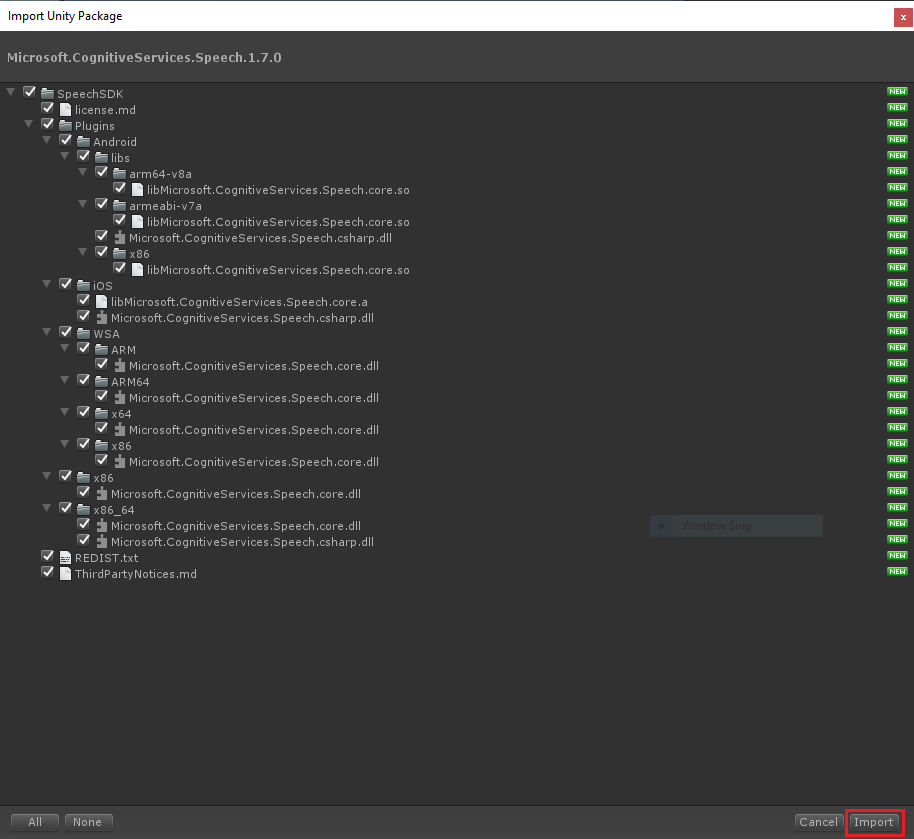The width and height of the screenshot is (914, 839).
Task: Collapse the WSA folder
Action: (x=47, y=332)
